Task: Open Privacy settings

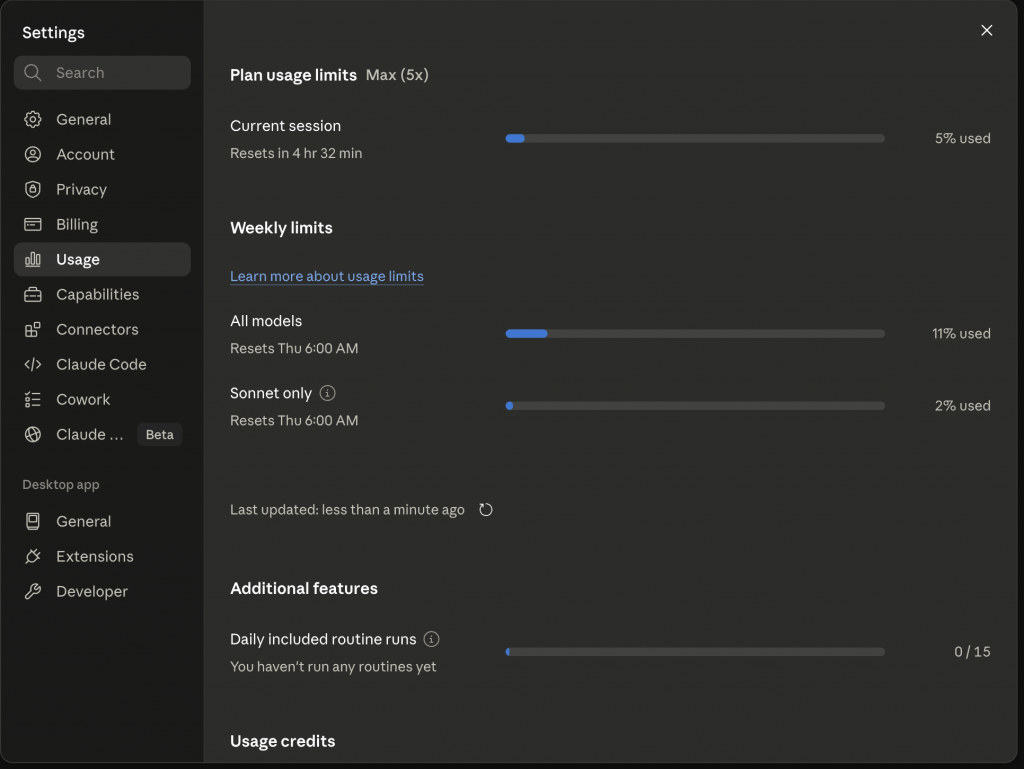Action: 102,189
